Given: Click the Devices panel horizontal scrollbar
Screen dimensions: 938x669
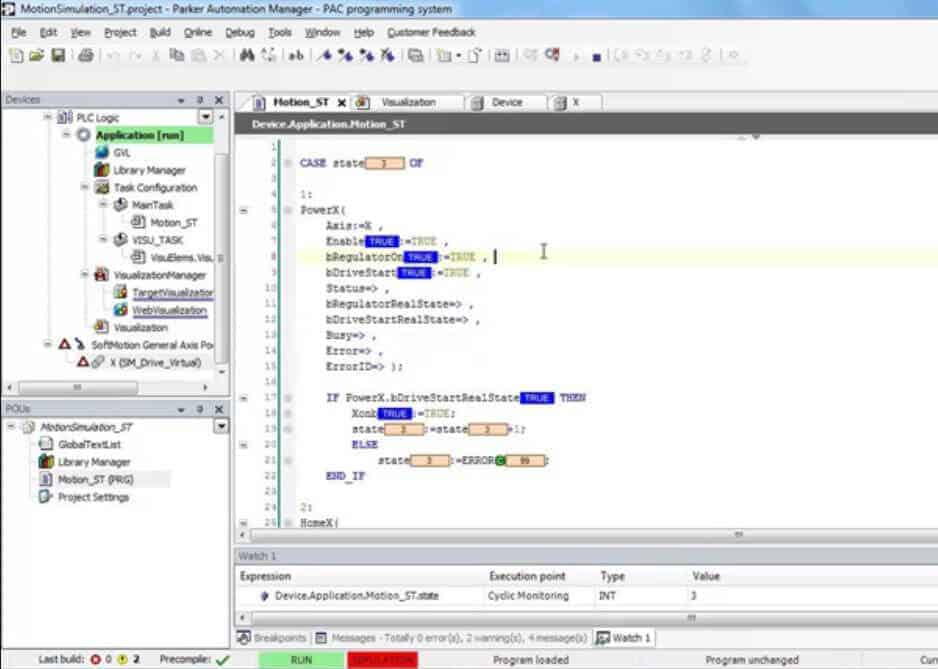Looking at the screenshot, I should coord(78,387).
